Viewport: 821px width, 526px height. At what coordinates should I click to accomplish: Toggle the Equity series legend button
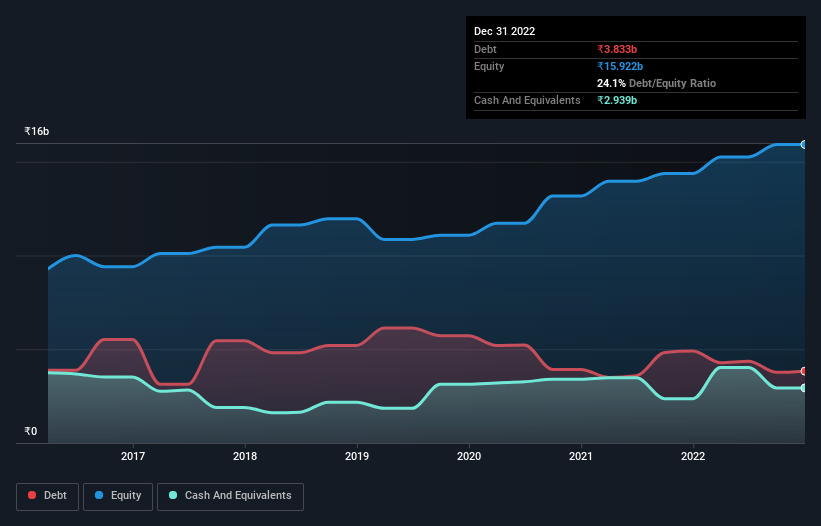click(x=118, y=496)
